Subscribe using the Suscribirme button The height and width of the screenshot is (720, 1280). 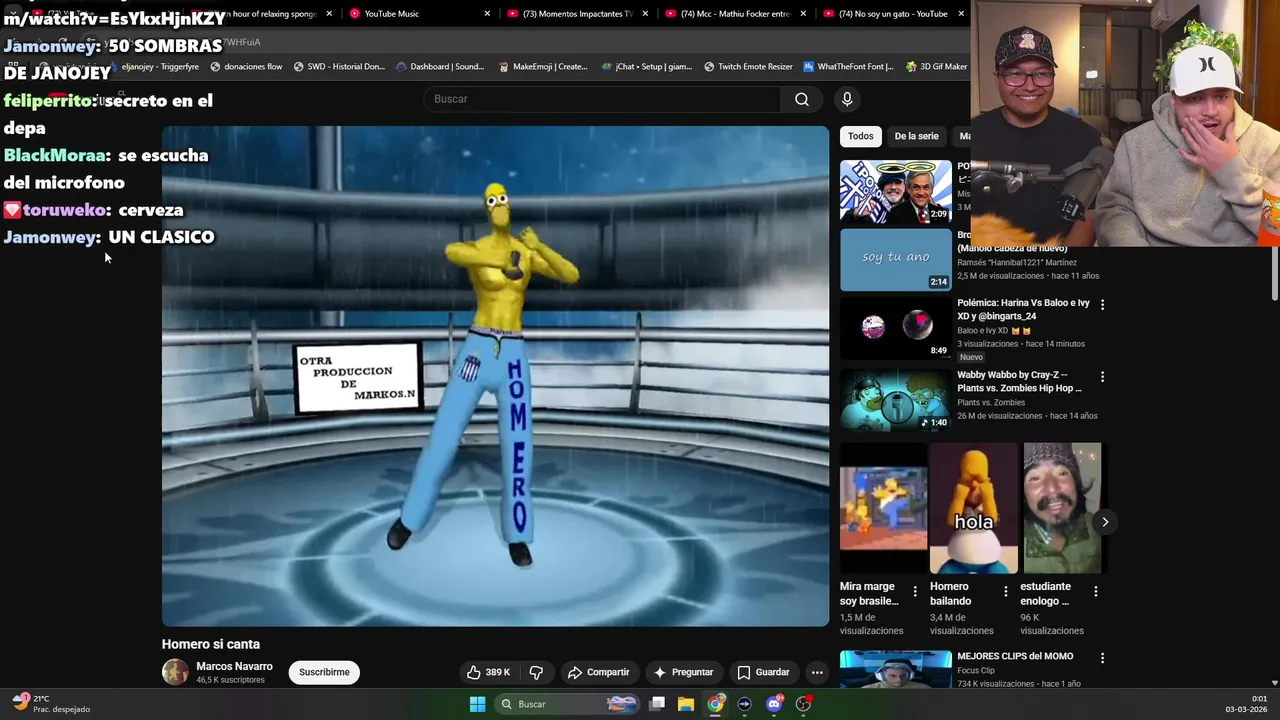(x=324, y=672)
